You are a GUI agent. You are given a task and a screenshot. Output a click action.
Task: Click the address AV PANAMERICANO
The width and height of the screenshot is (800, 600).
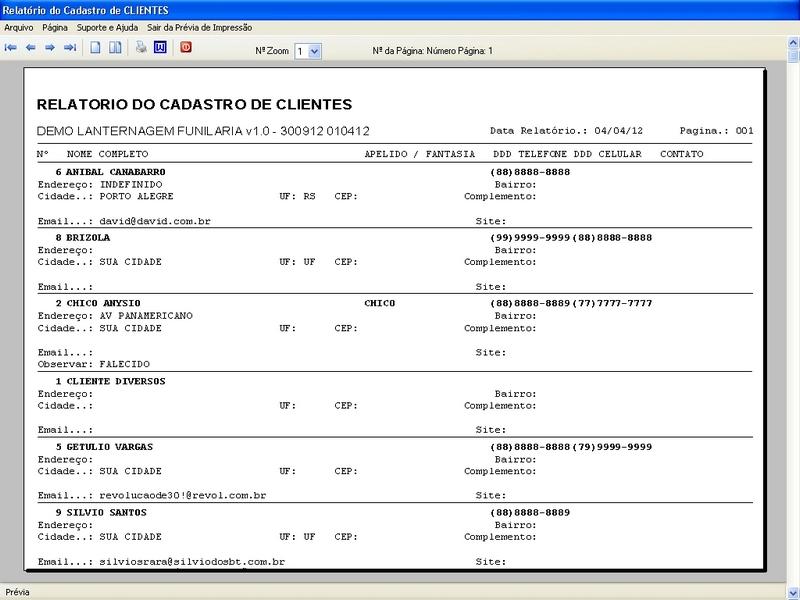[x=146, y=316]
